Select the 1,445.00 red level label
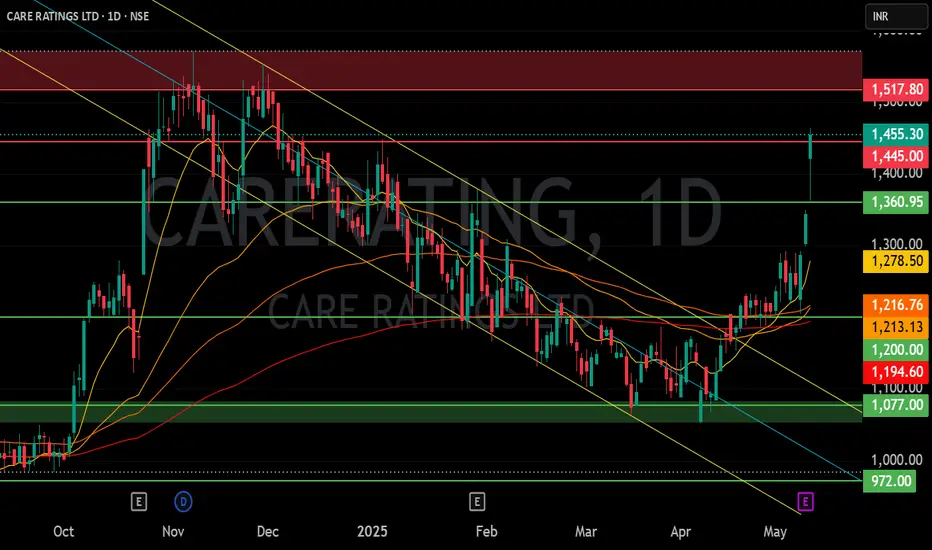 [x=896, y=156]
